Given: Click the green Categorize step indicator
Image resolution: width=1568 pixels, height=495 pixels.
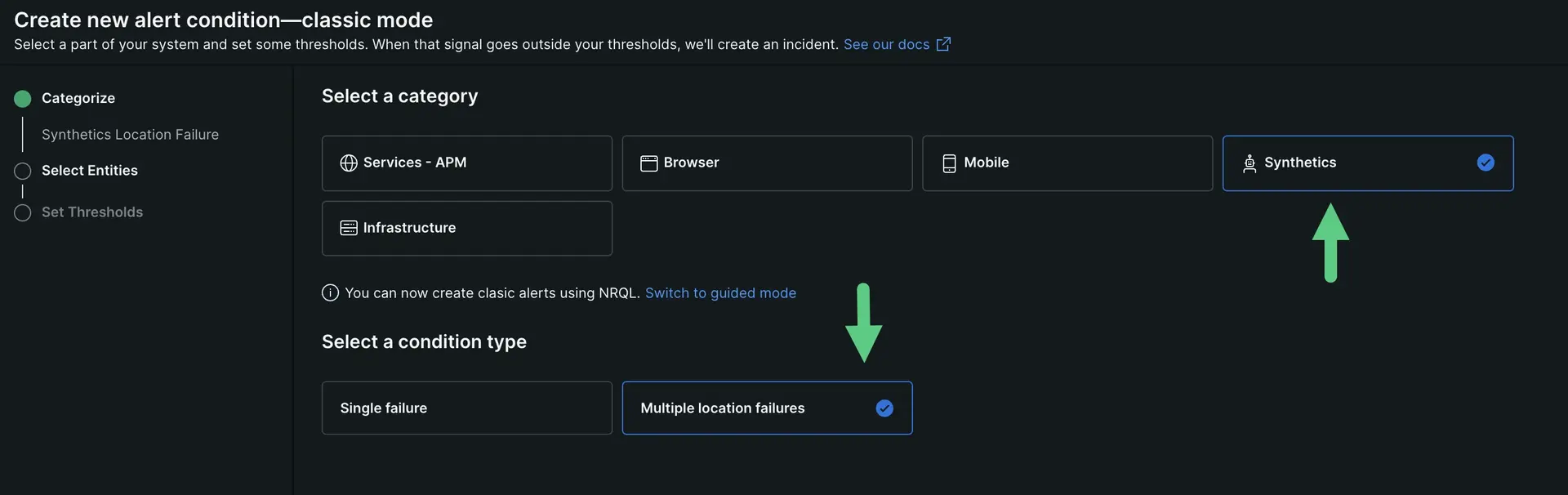Looking at the screenshot, I should (23, 99).
